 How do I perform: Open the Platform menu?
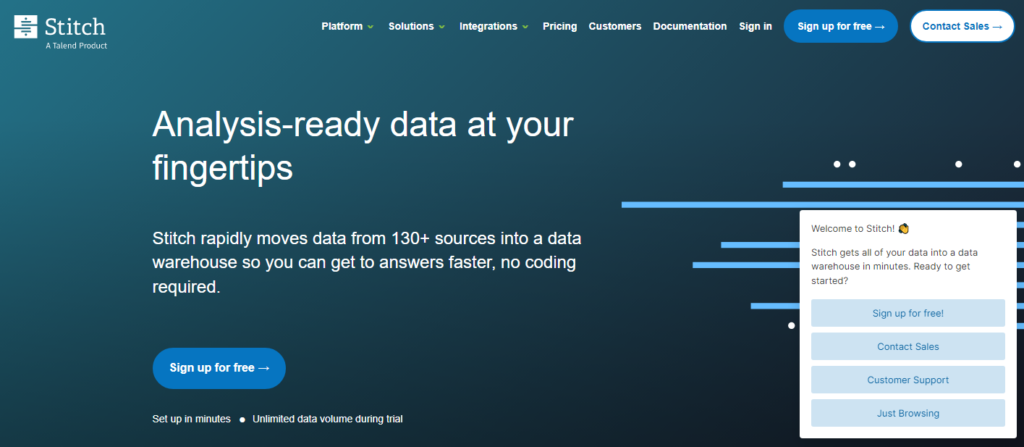342,27
